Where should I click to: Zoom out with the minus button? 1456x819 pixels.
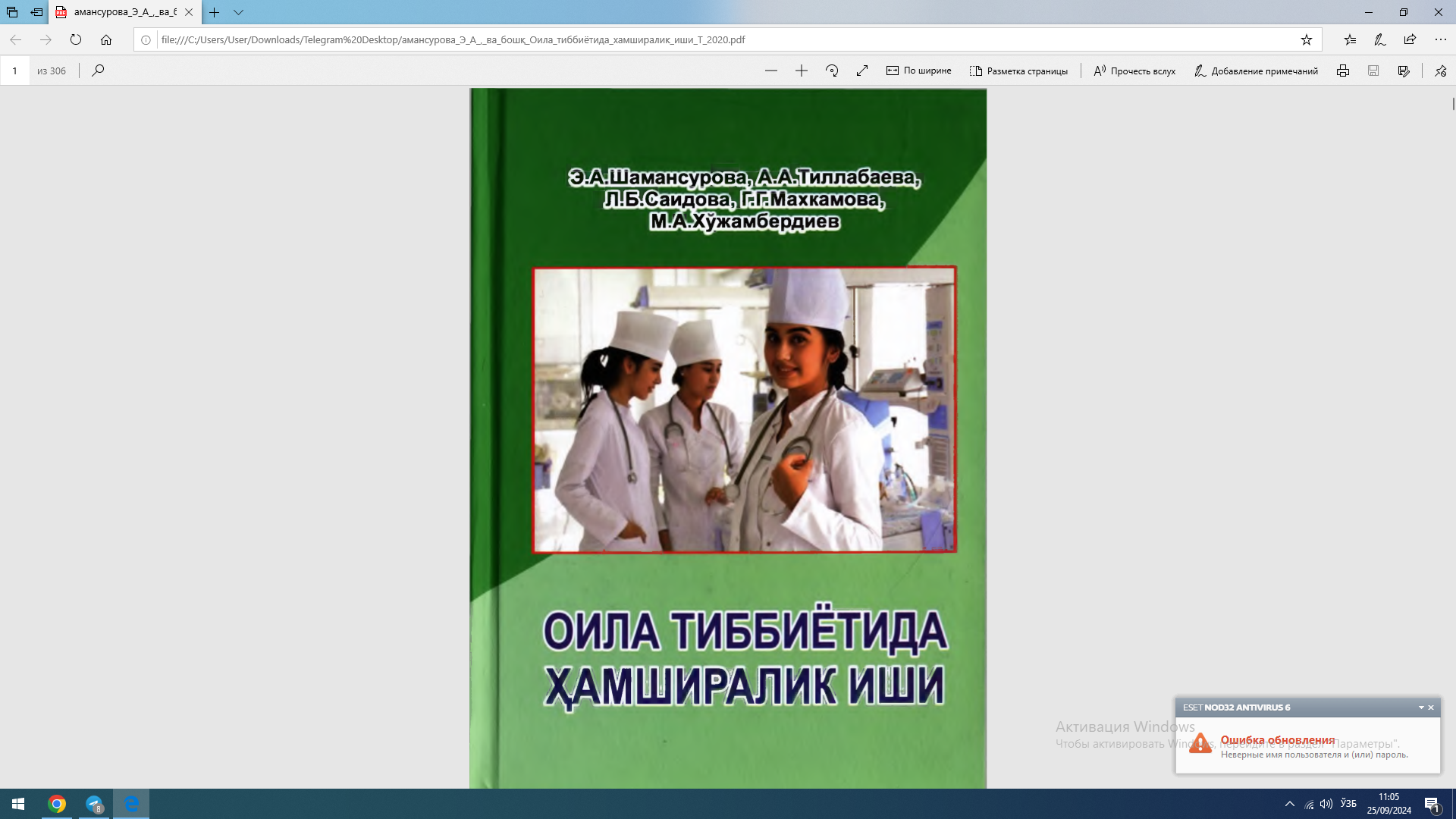point(771,71)
